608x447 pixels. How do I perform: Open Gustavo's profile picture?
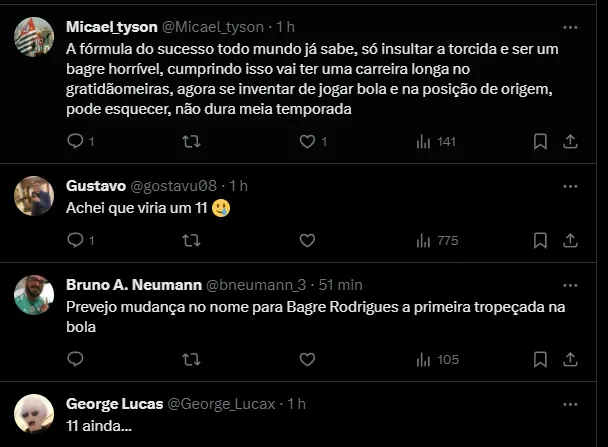pos(34,196)
